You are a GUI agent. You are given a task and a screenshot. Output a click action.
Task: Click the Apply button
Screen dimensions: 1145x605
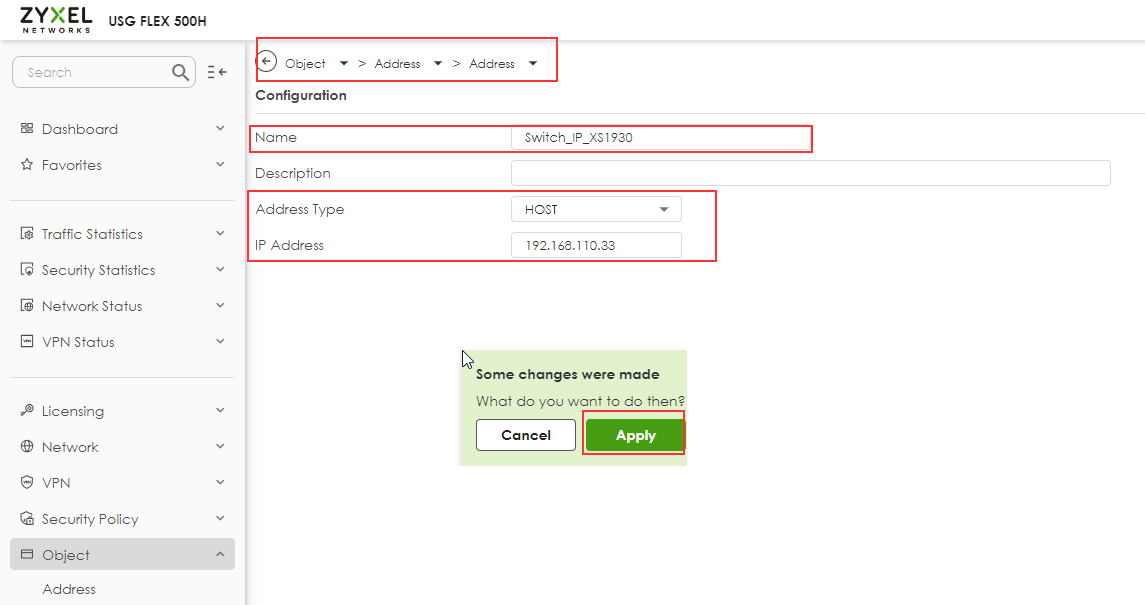tap(634, 435)
